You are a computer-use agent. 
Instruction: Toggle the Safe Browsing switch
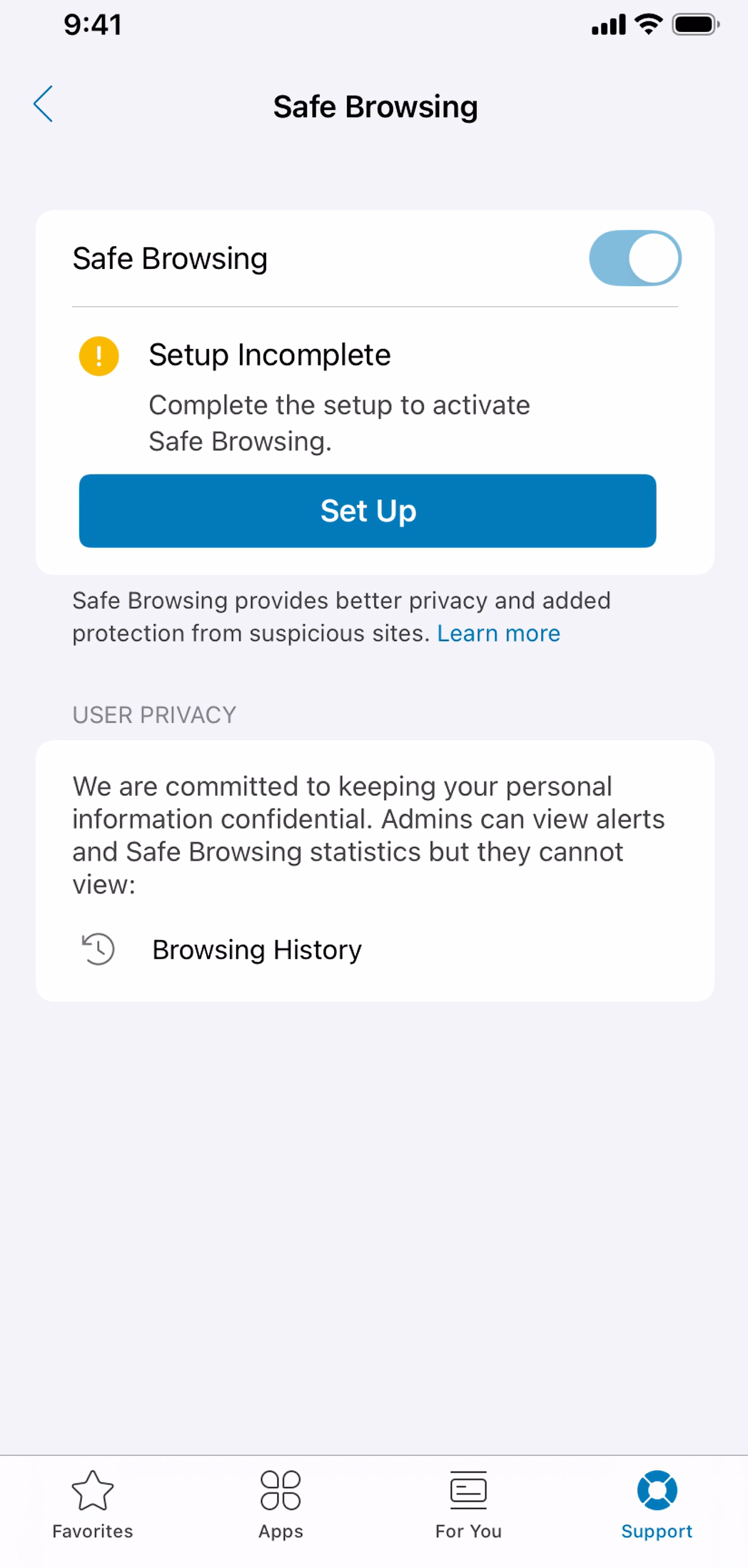click(635, 258)
